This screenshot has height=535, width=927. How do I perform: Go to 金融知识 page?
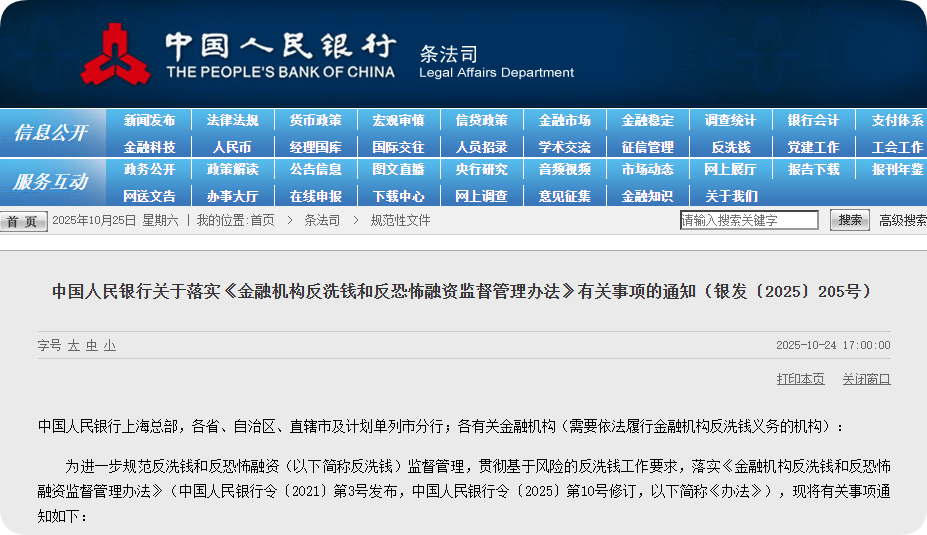click(647, 196)
